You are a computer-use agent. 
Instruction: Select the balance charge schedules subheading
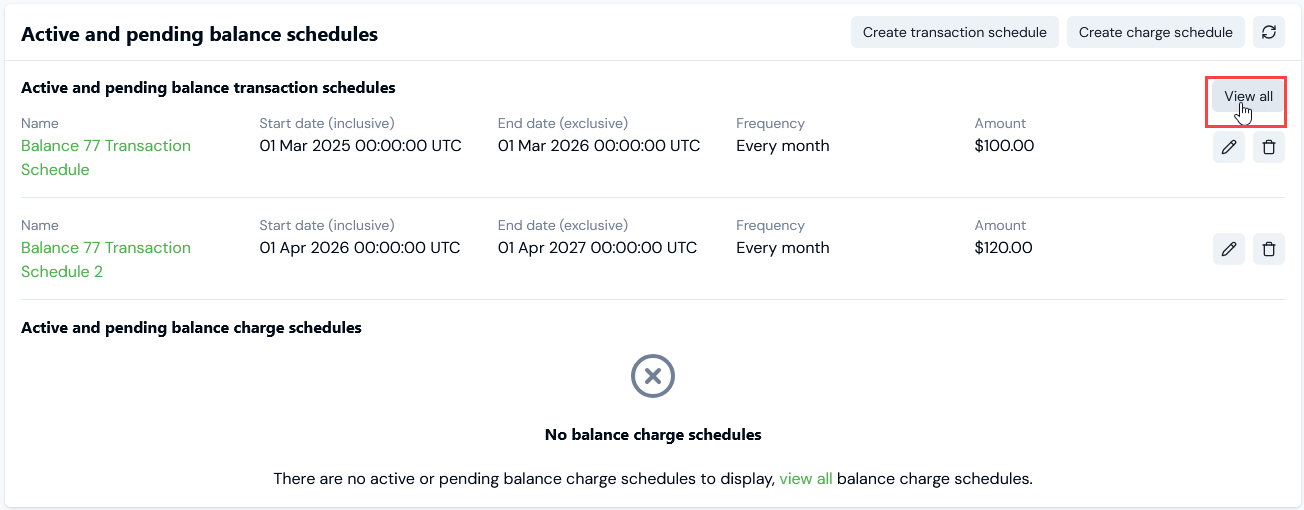pos(191,328)
